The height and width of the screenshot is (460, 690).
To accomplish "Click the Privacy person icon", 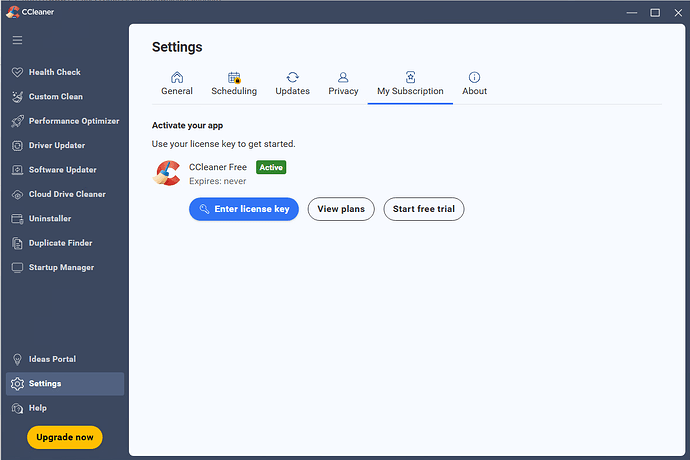I will pyautogui.click(x=343, y=77).
